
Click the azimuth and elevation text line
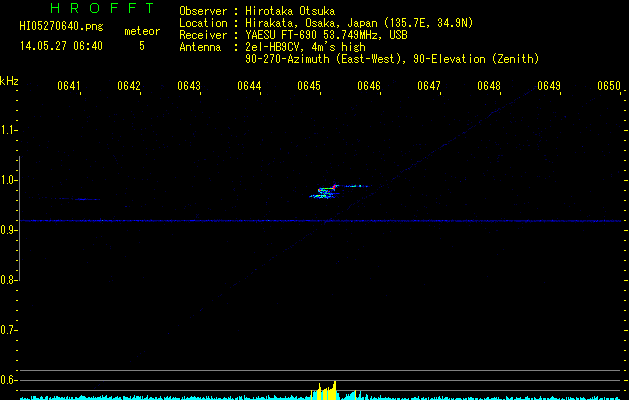coord(392,59)
